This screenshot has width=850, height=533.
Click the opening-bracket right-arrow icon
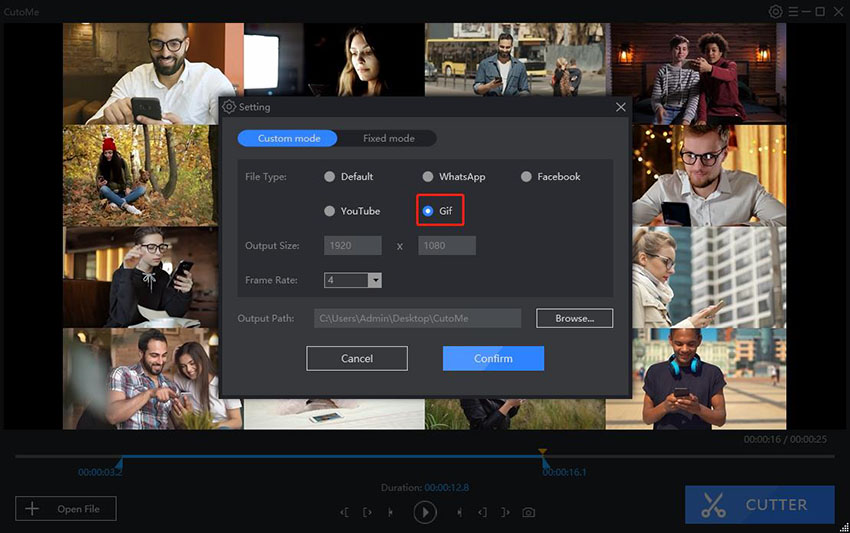click(x=367, y=512)
